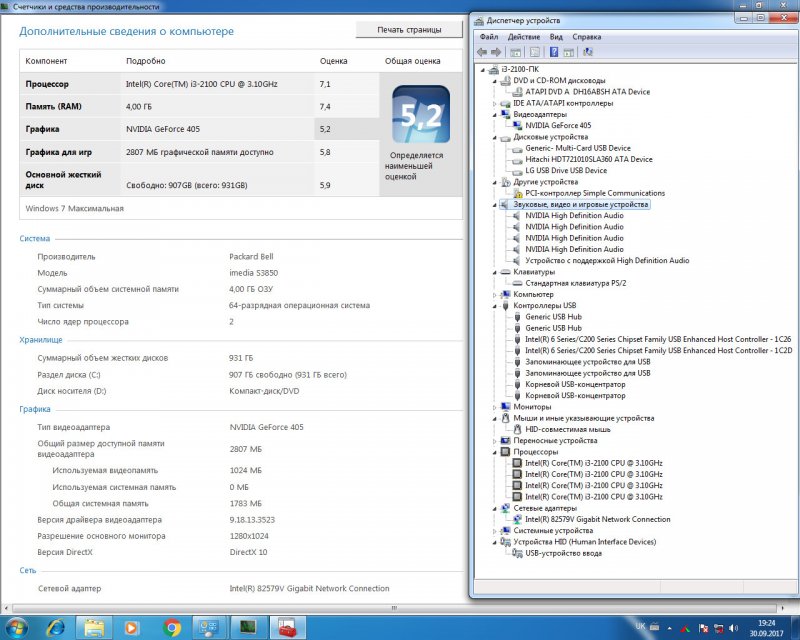Open Windows Explorer folder icon on taskbar

point(94,627)
